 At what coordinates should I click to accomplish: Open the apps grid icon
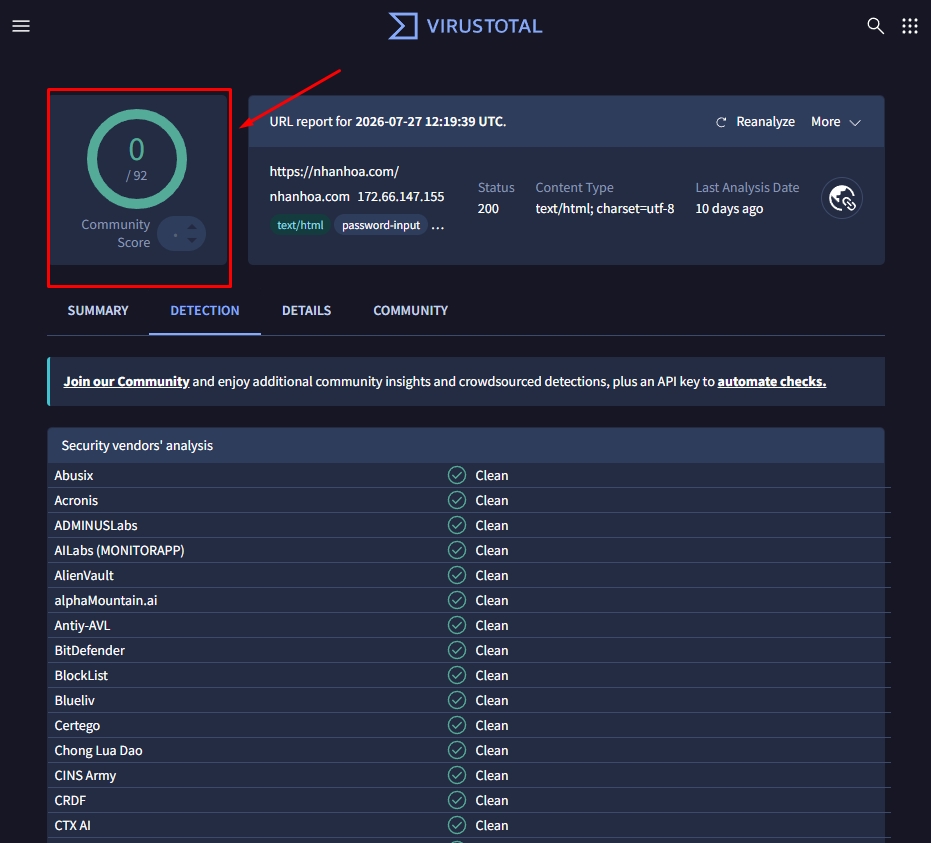(910, 26)
